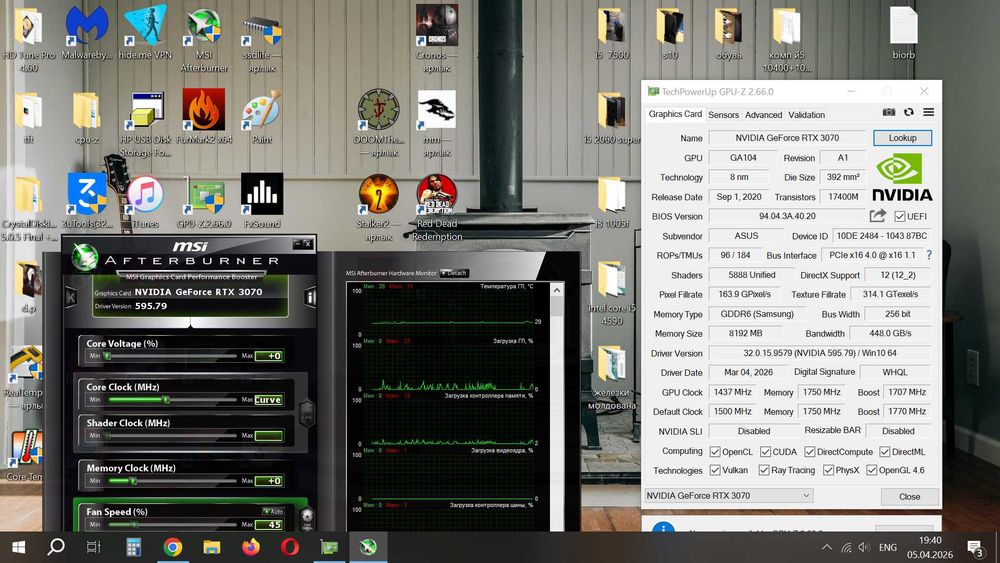Toggle the UEFI checkbox

pos(900,216)
